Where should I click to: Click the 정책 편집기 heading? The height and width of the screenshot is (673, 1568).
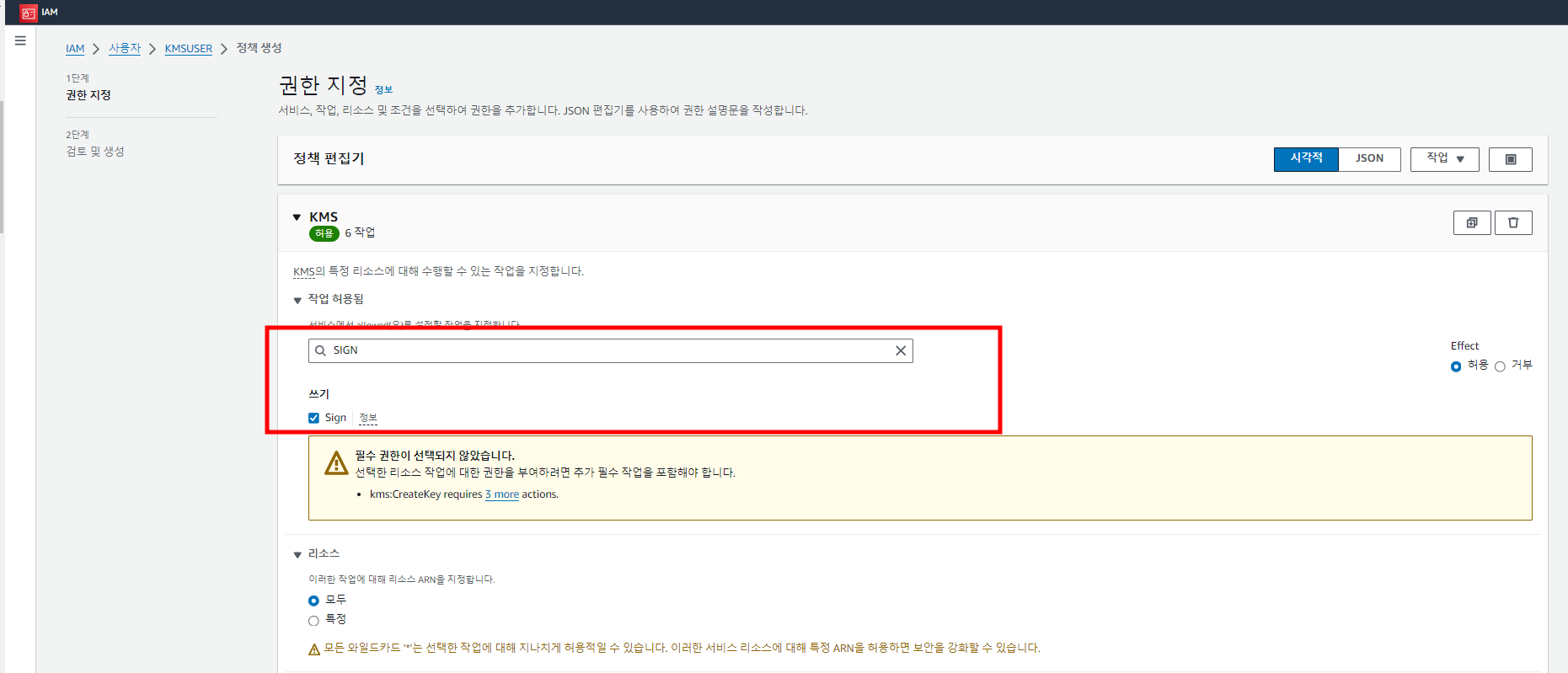[329, 158]
